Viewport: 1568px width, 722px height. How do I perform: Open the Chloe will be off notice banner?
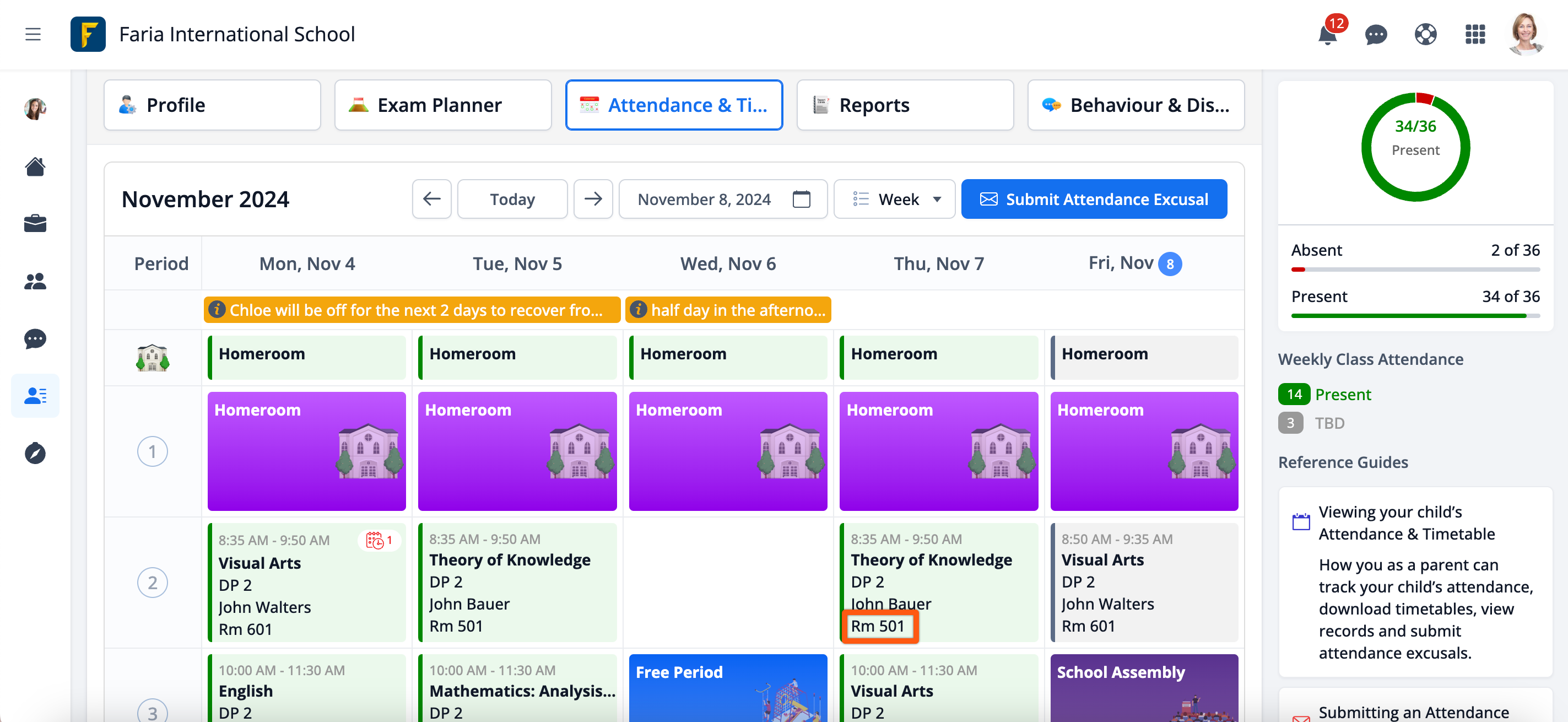pyautogui.click(x=412, y=310)
